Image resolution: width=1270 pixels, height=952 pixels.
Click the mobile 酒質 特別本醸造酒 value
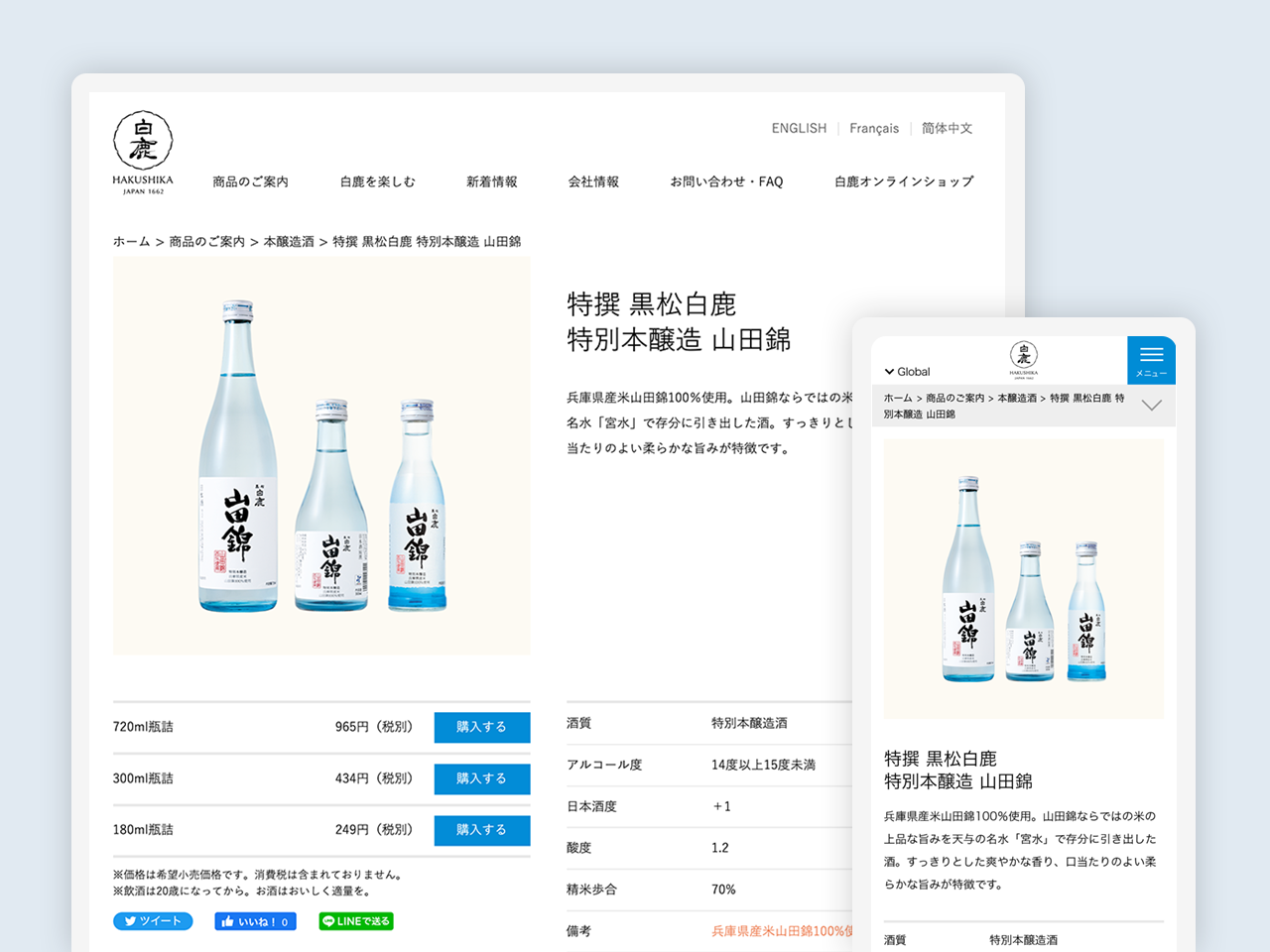[1023, 940]
